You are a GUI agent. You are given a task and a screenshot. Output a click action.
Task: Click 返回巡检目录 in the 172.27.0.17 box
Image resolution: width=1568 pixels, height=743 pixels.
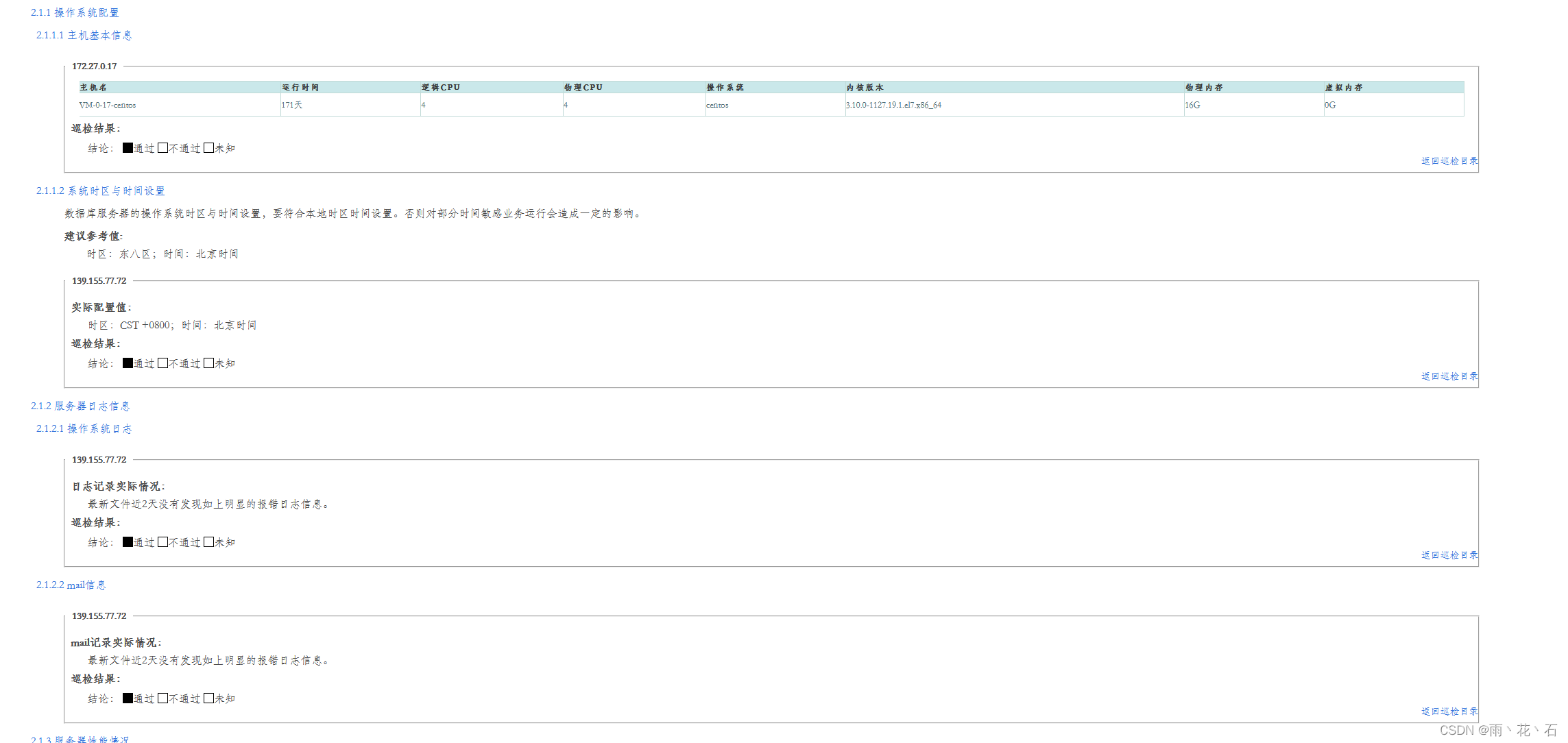click(1449, 161)
